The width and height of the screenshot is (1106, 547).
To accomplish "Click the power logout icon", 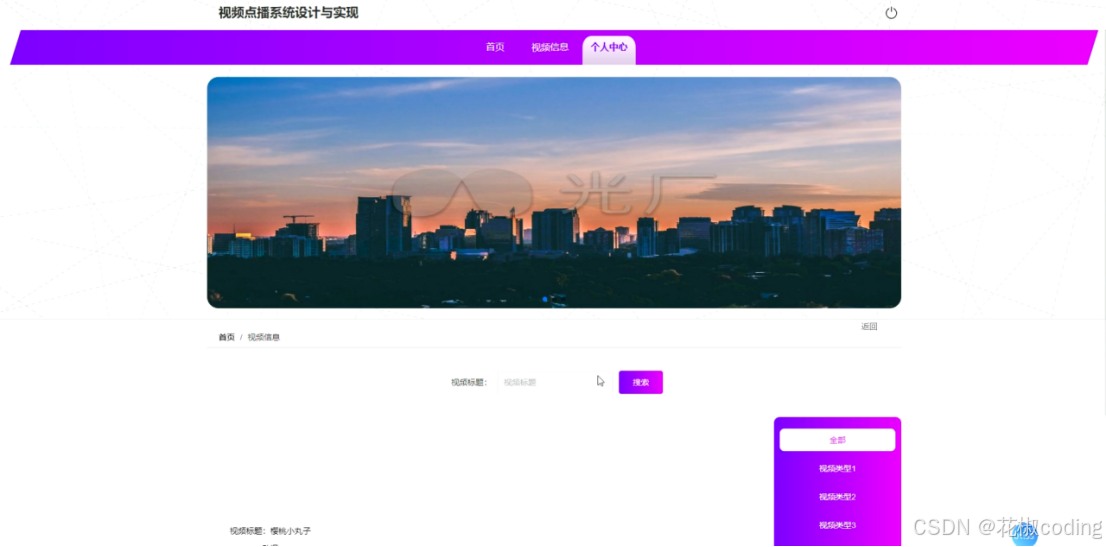I will click(891, 13).
